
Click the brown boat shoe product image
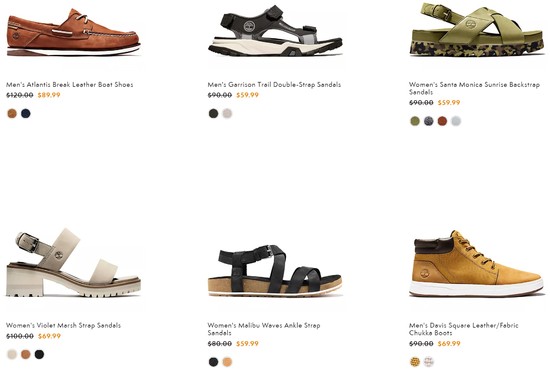click(x=73, y=32)
